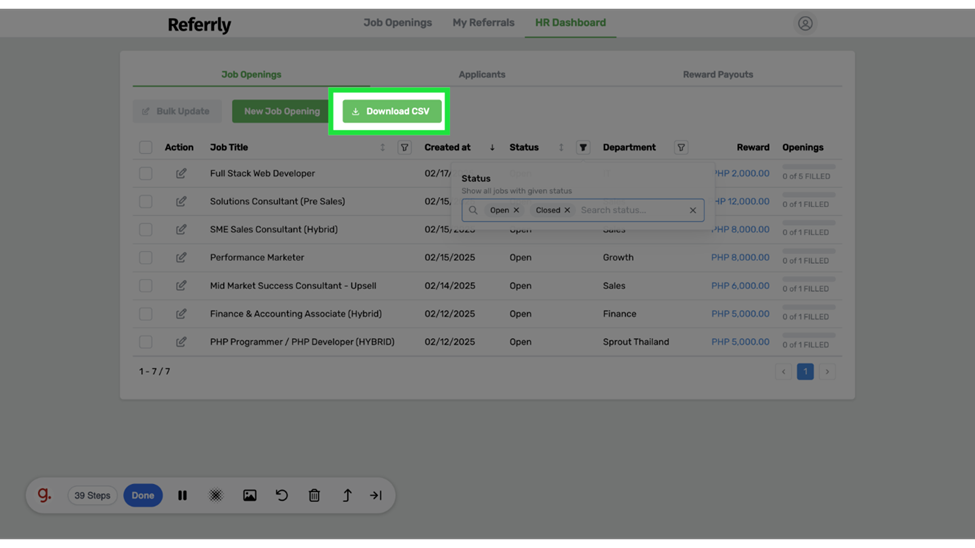
Task: Edit the Full Stack Web Developer job
Action: pyautogui.click(x=181, y=173)
